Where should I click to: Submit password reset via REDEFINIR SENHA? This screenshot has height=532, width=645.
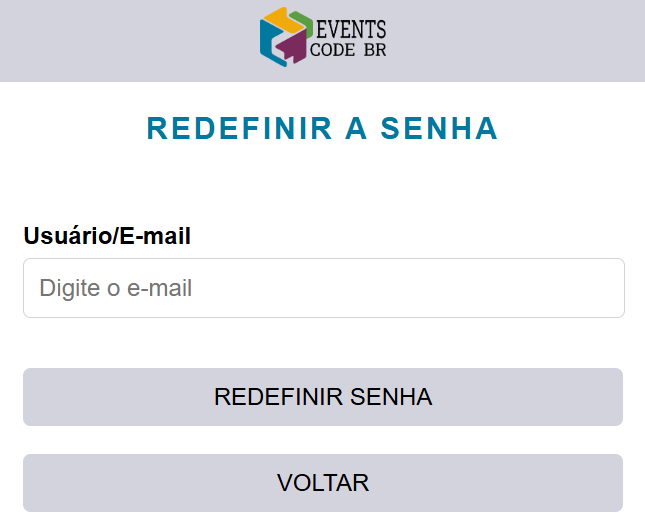323,397
